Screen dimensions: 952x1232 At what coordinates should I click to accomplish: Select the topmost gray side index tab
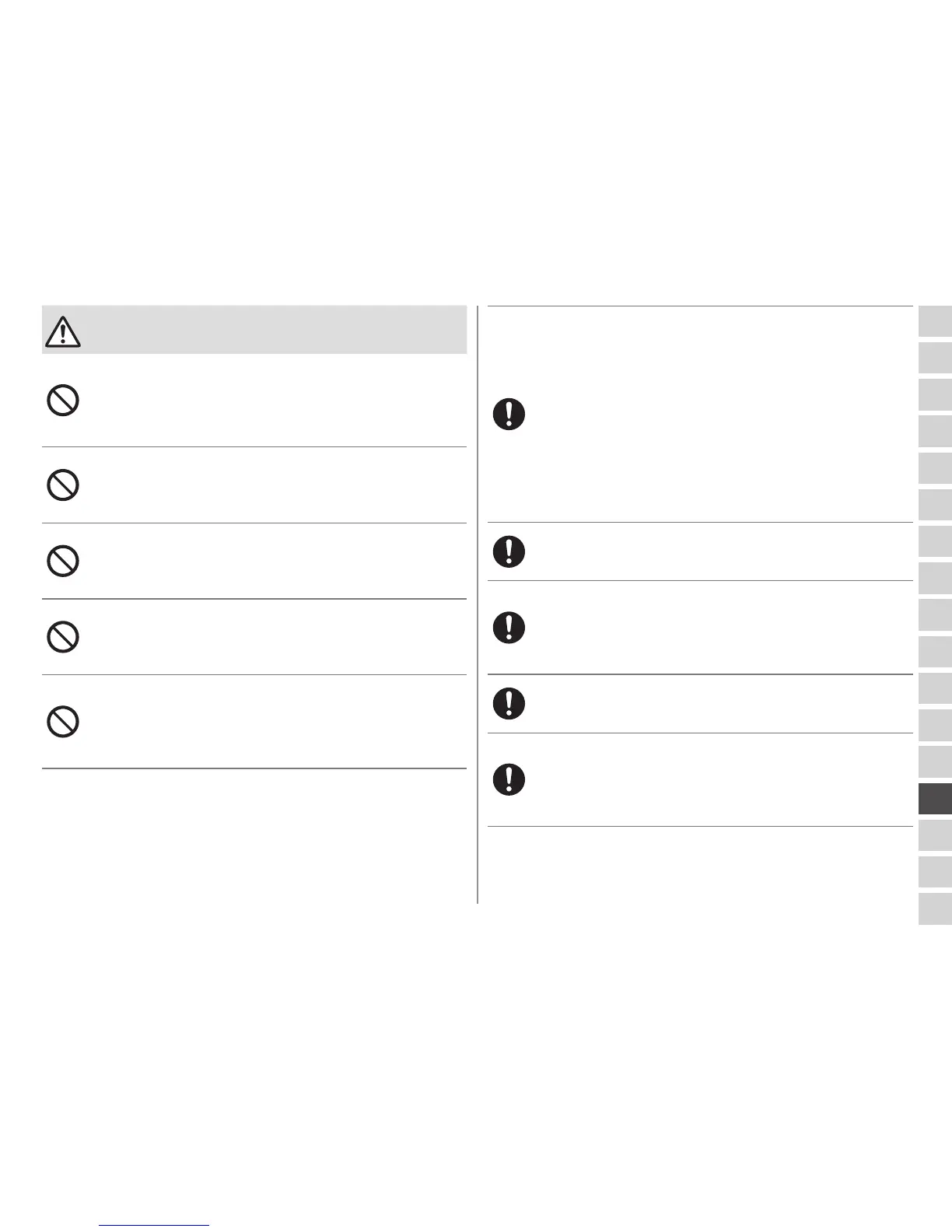click(935, 322)
